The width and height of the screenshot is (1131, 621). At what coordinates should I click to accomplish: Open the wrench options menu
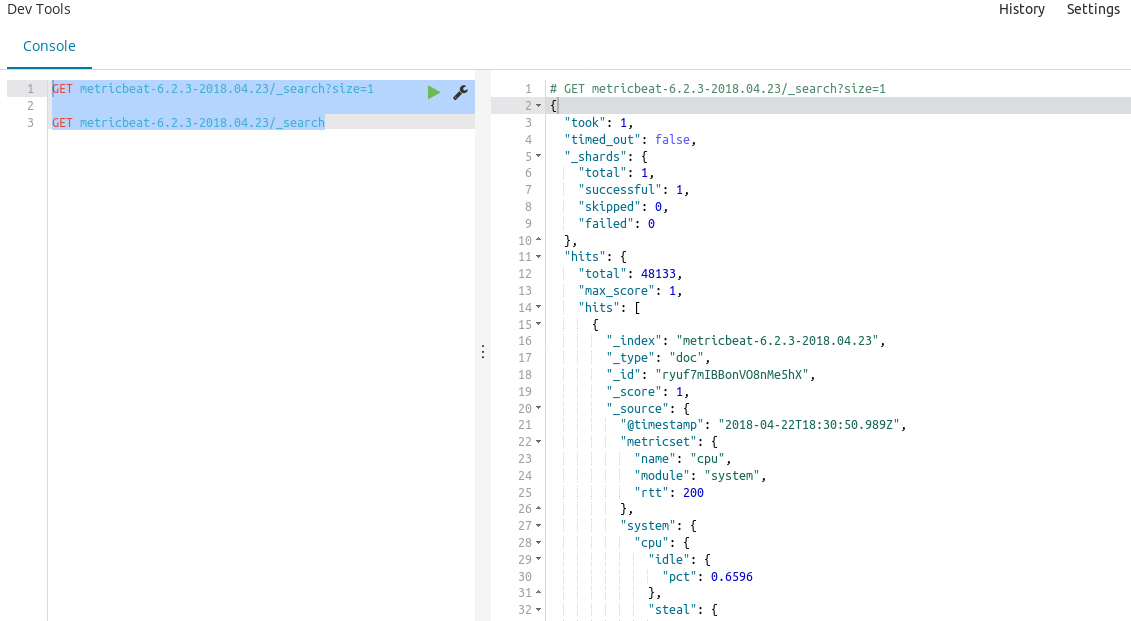460,92
